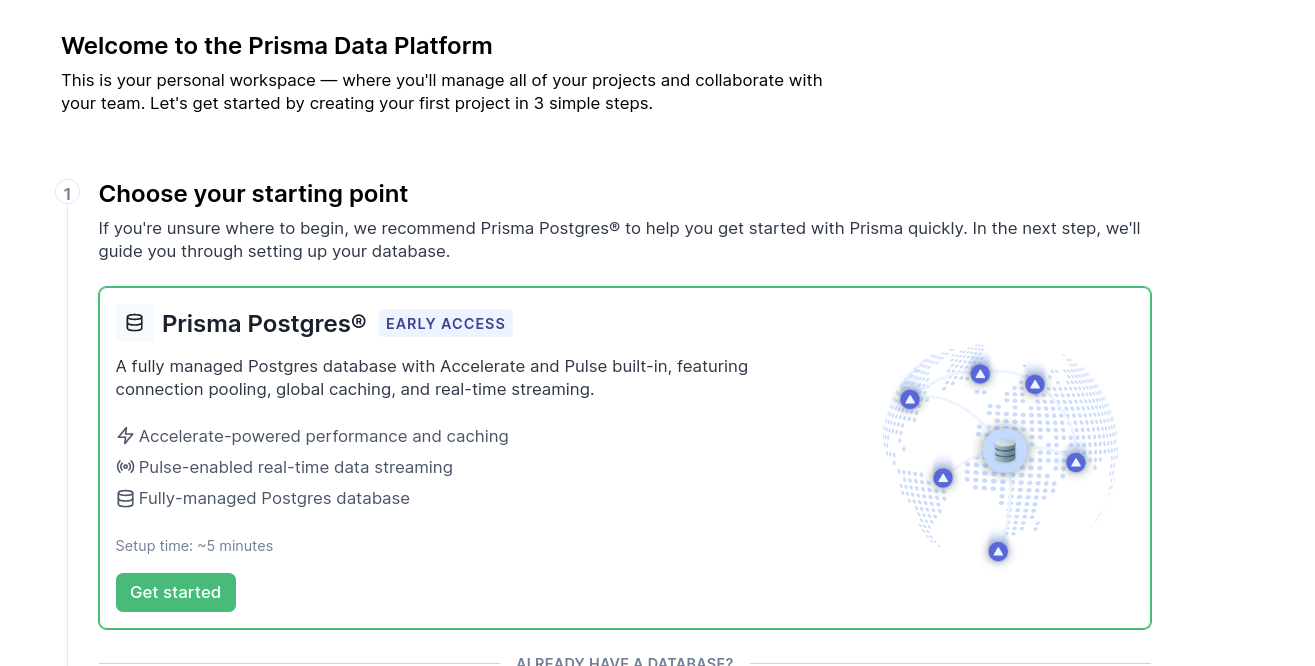This screenshot has width=1315, height=666.
Task: Start Prisma Postgres with Get started button
Action: click(176, 592)
